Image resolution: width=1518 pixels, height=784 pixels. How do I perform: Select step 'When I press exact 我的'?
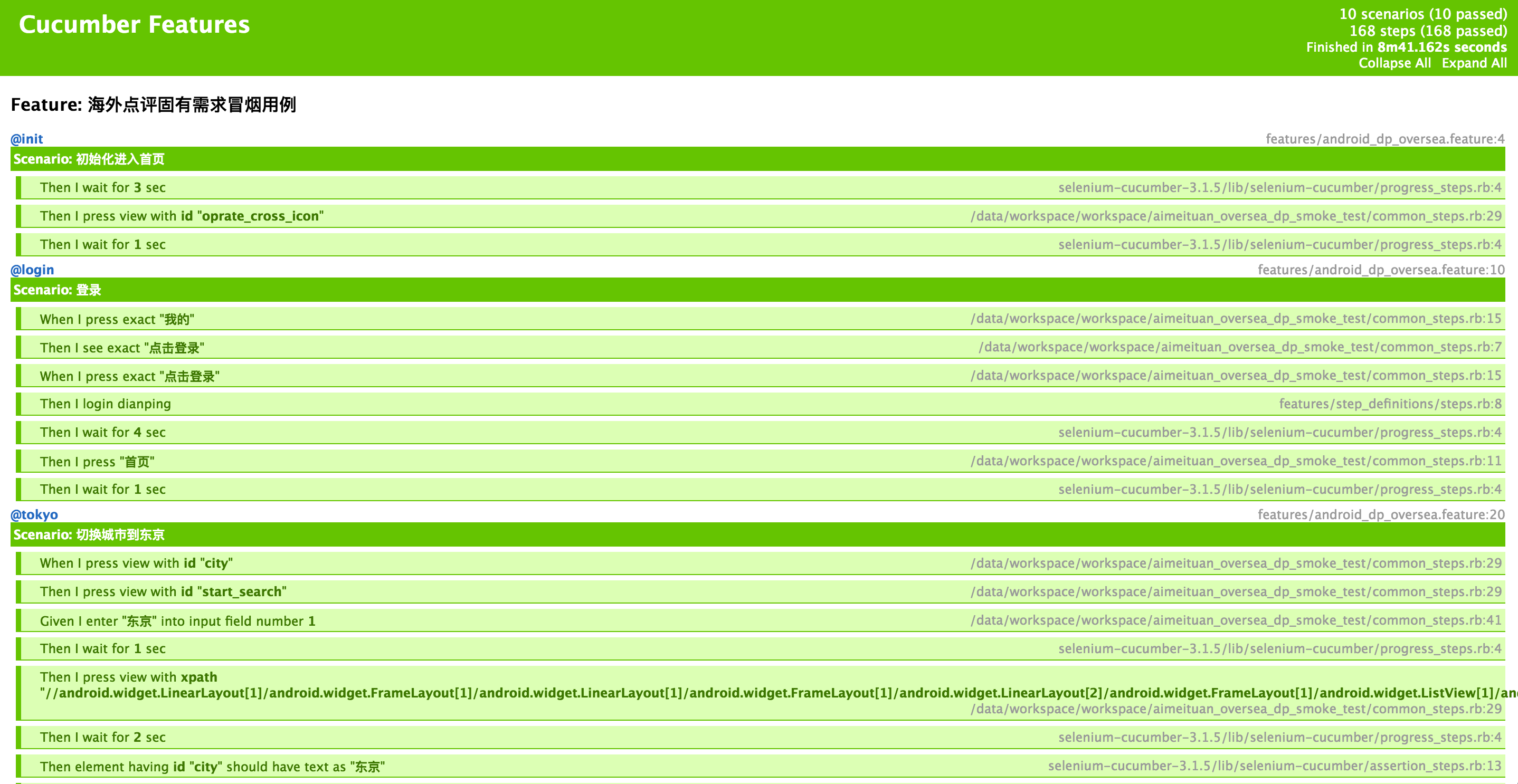760,319
